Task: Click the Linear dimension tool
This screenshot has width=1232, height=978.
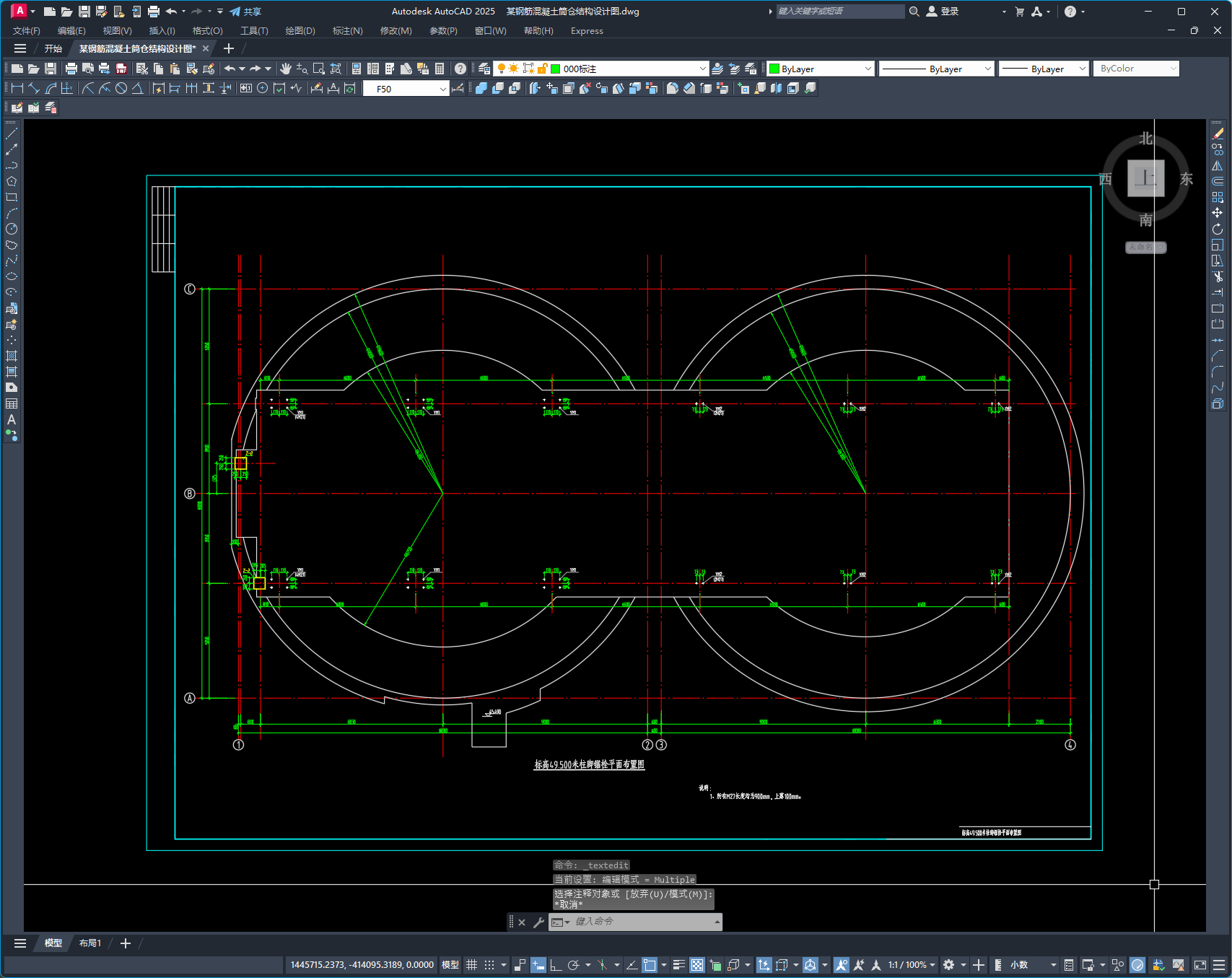Action: (17, 88)
